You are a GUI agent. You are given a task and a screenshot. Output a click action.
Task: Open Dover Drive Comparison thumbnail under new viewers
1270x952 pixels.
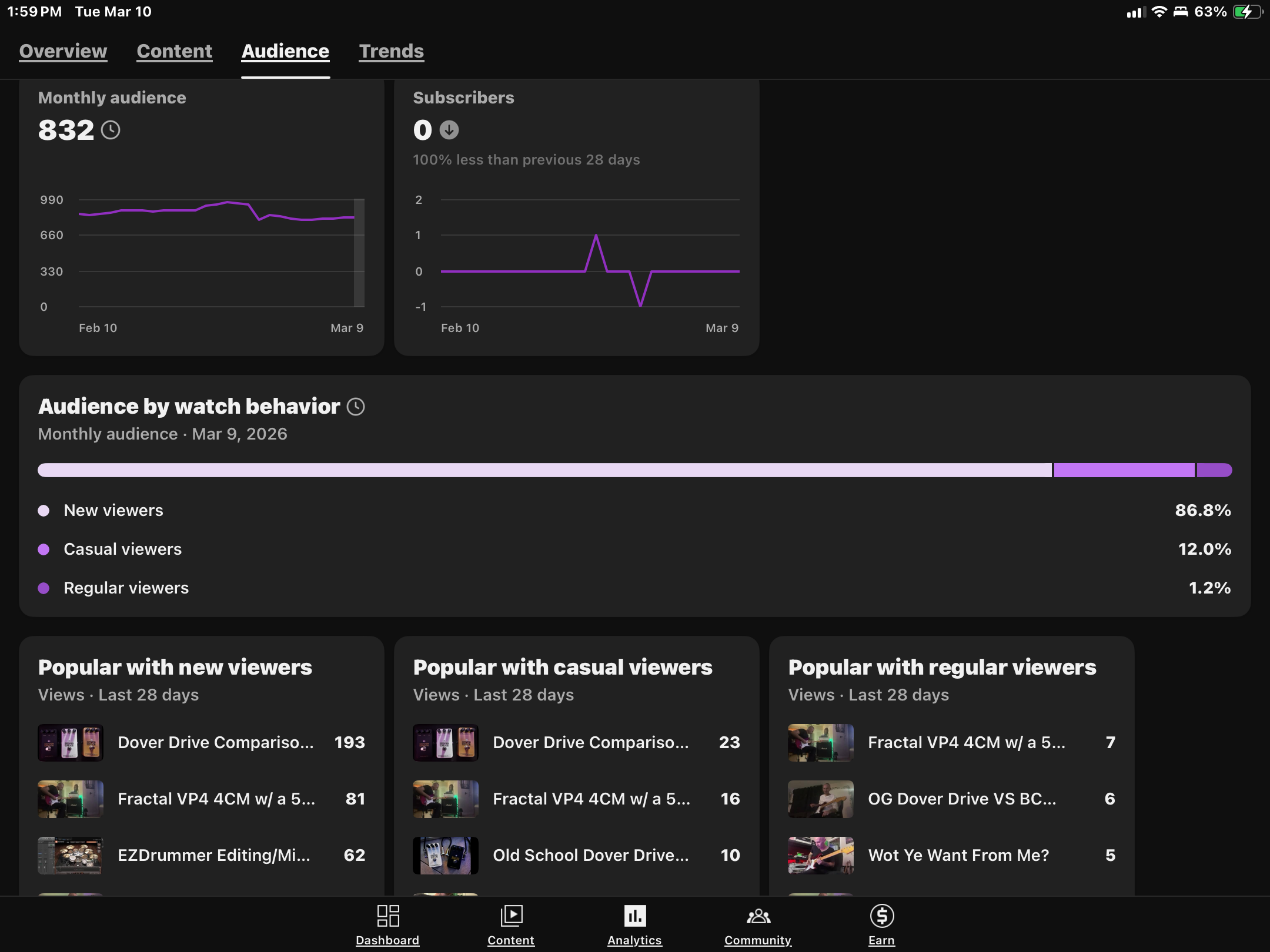pyautogui.click(x=71, y=743)
